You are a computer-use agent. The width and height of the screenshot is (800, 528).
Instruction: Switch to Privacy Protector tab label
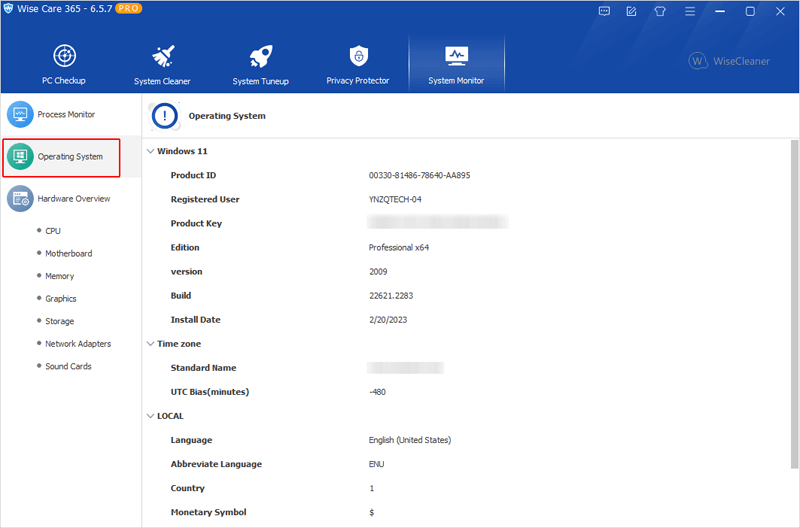(x=358, y=81)
